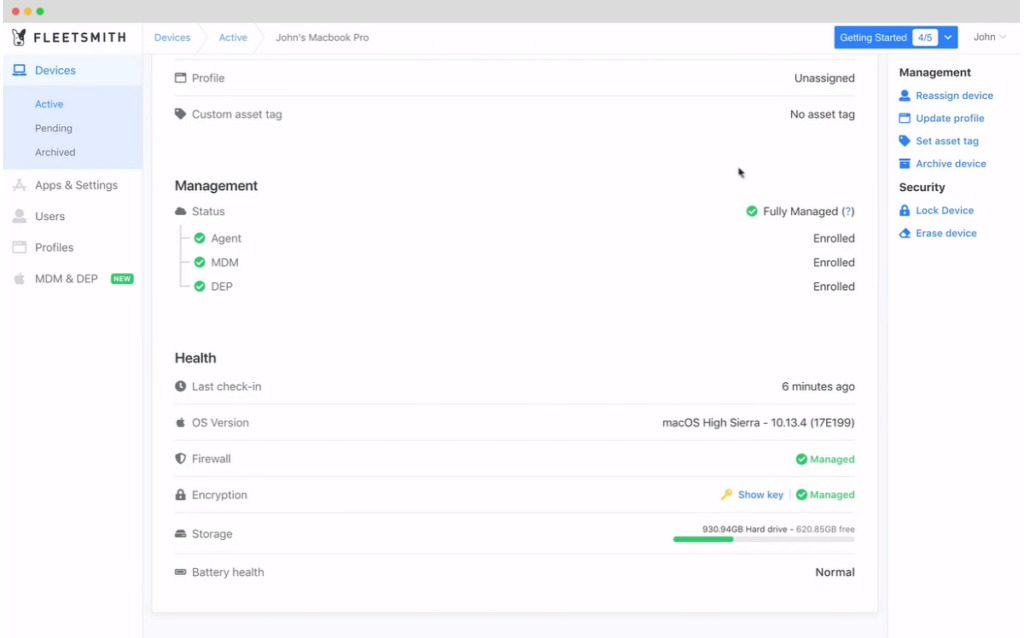Click the key icon beside Show key
Viewport: 1024px width, 638px height.
[x=726, y=494]
